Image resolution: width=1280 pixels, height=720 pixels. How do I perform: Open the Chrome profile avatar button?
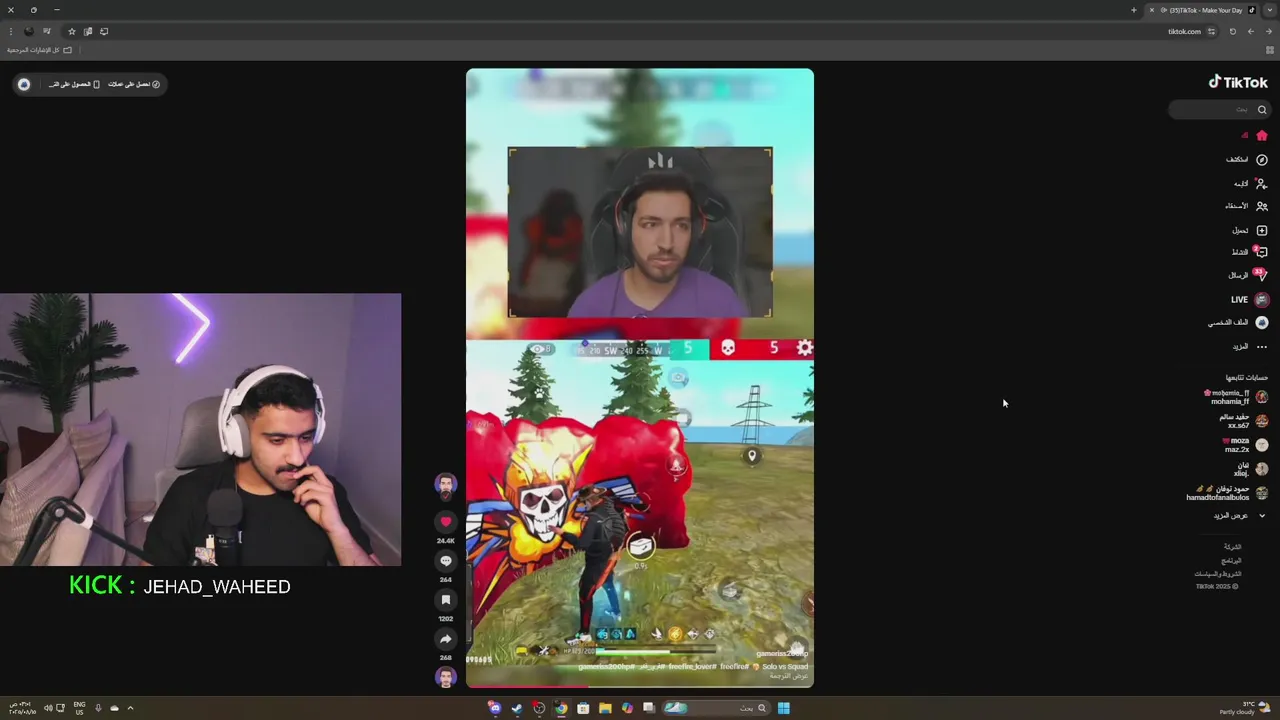tap(29, 31)
